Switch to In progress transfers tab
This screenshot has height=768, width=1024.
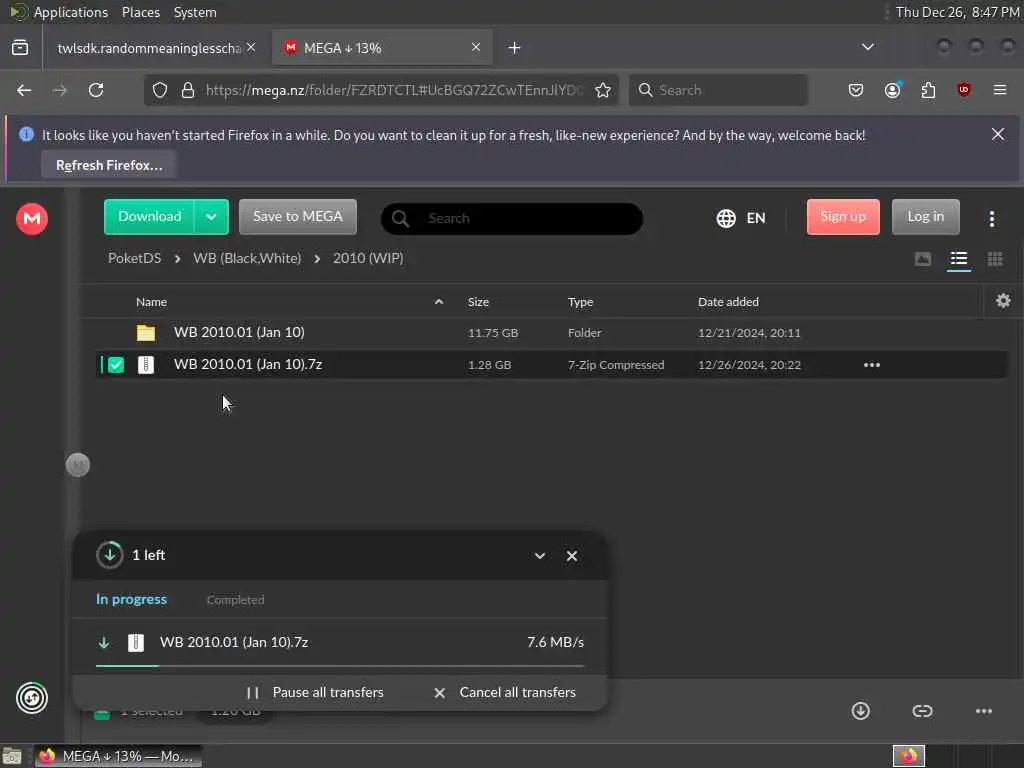pyautogui.click(x=131, y=600)
